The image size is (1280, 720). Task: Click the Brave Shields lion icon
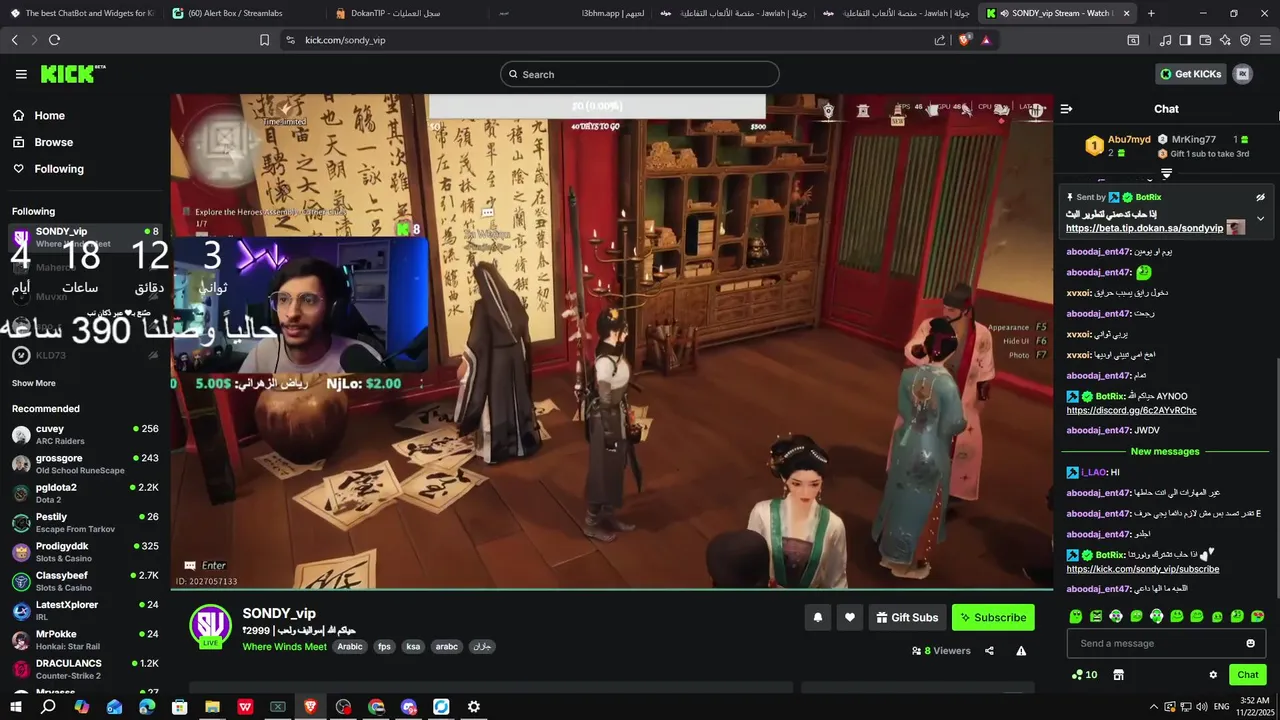point(964,40)
